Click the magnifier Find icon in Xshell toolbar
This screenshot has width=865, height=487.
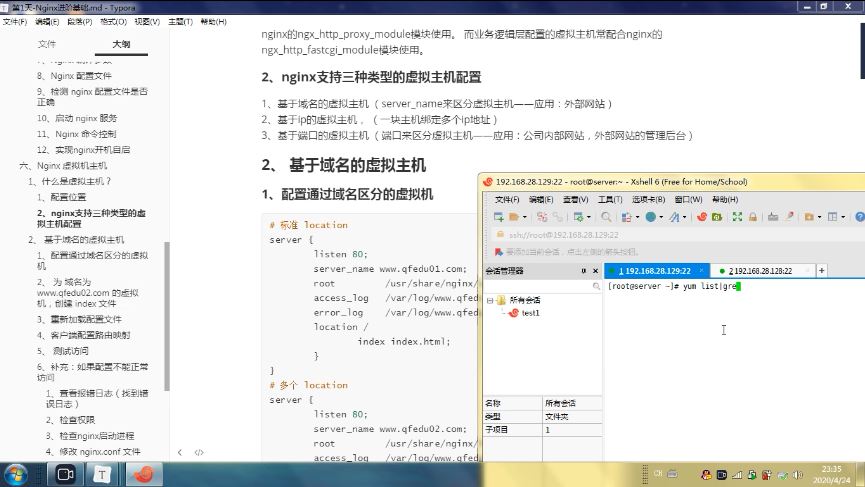[x=605, y=217]
